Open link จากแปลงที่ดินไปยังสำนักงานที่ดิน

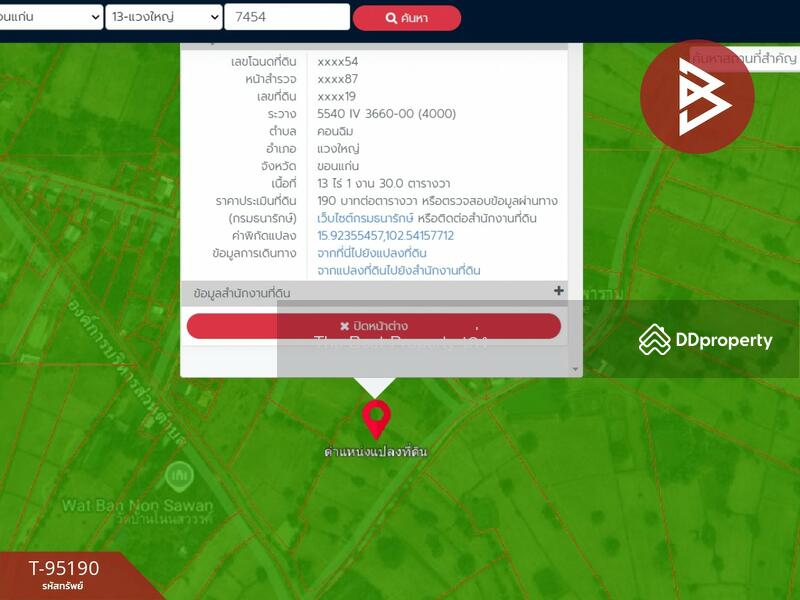(398, 270)
